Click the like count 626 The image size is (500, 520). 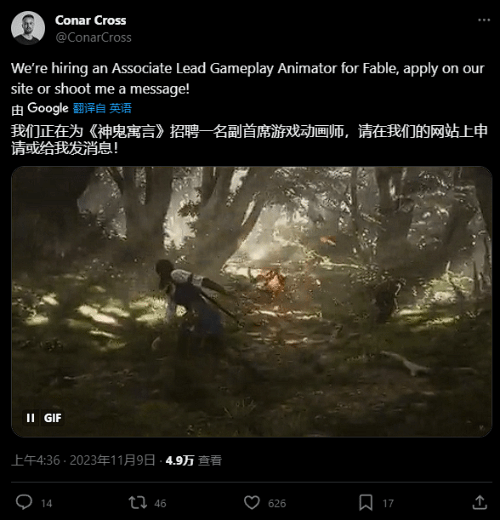click(277, 503)
